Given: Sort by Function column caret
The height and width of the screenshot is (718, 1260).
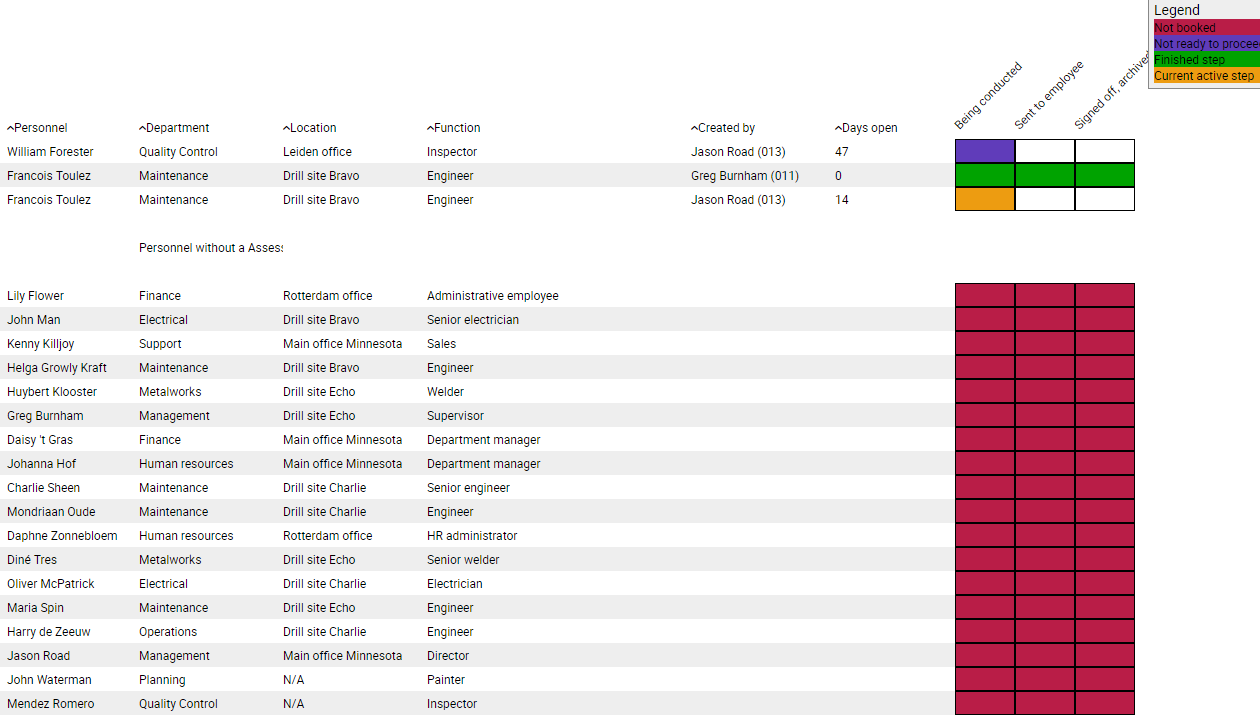Looking at the screenshot, I should pos(431,128).
